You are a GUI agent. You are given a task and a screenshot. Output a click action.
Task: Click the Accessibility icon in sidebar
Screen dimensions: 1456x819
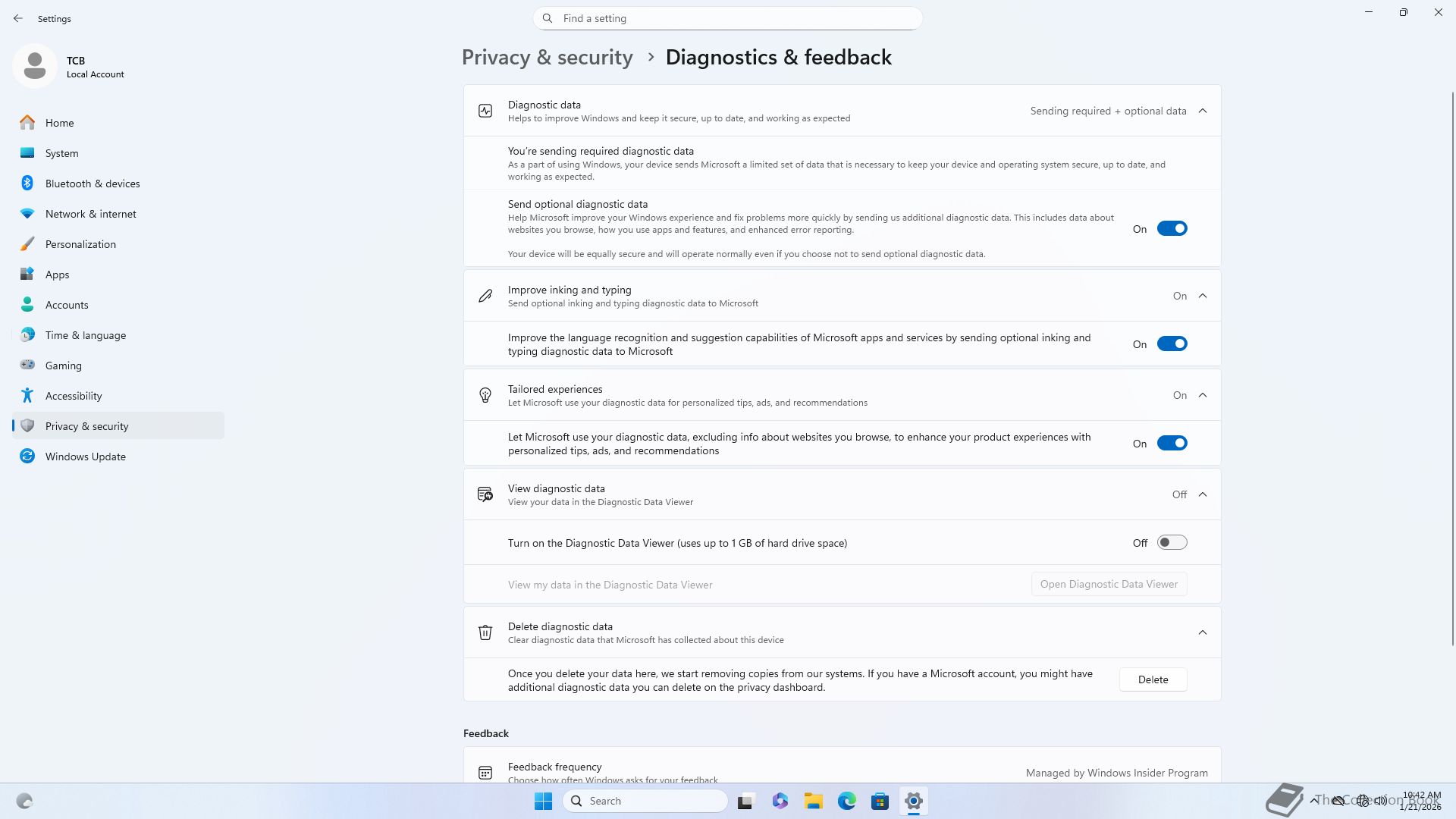[x=27, y=396]
